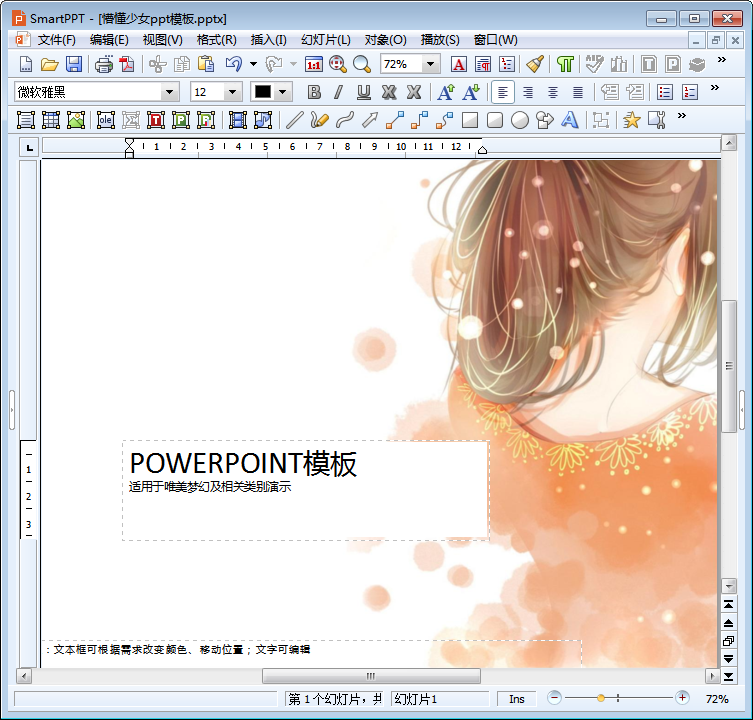Open the font size dropdown
753x720 pixels.
click(x=232, y=92)
